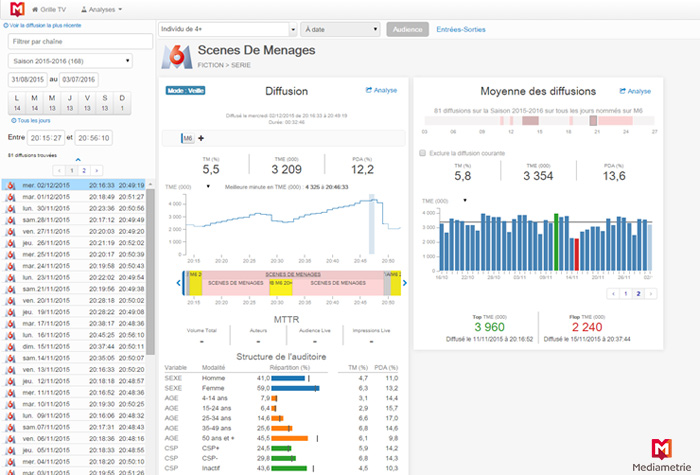Click the Top TME value 3 960
The image size is (700, 475).
tap(489, 327)
